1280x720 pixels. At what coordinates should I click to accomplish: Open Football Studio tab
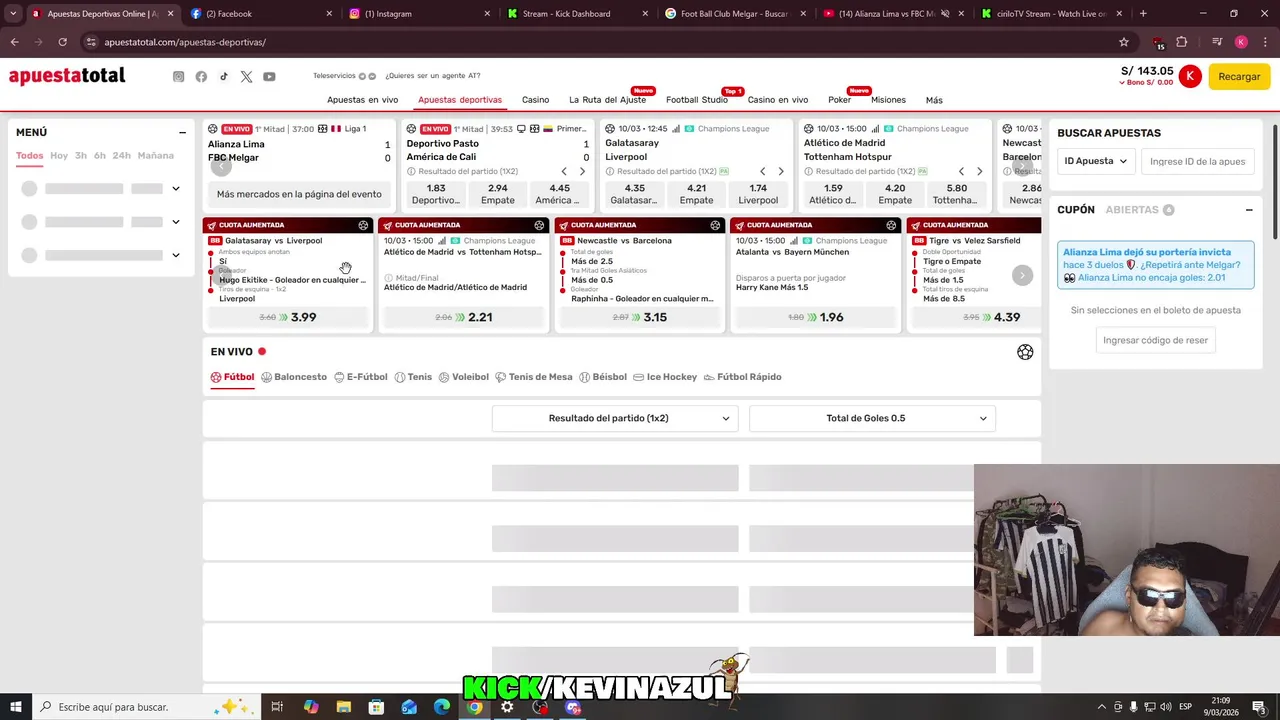tap(697, 100)
